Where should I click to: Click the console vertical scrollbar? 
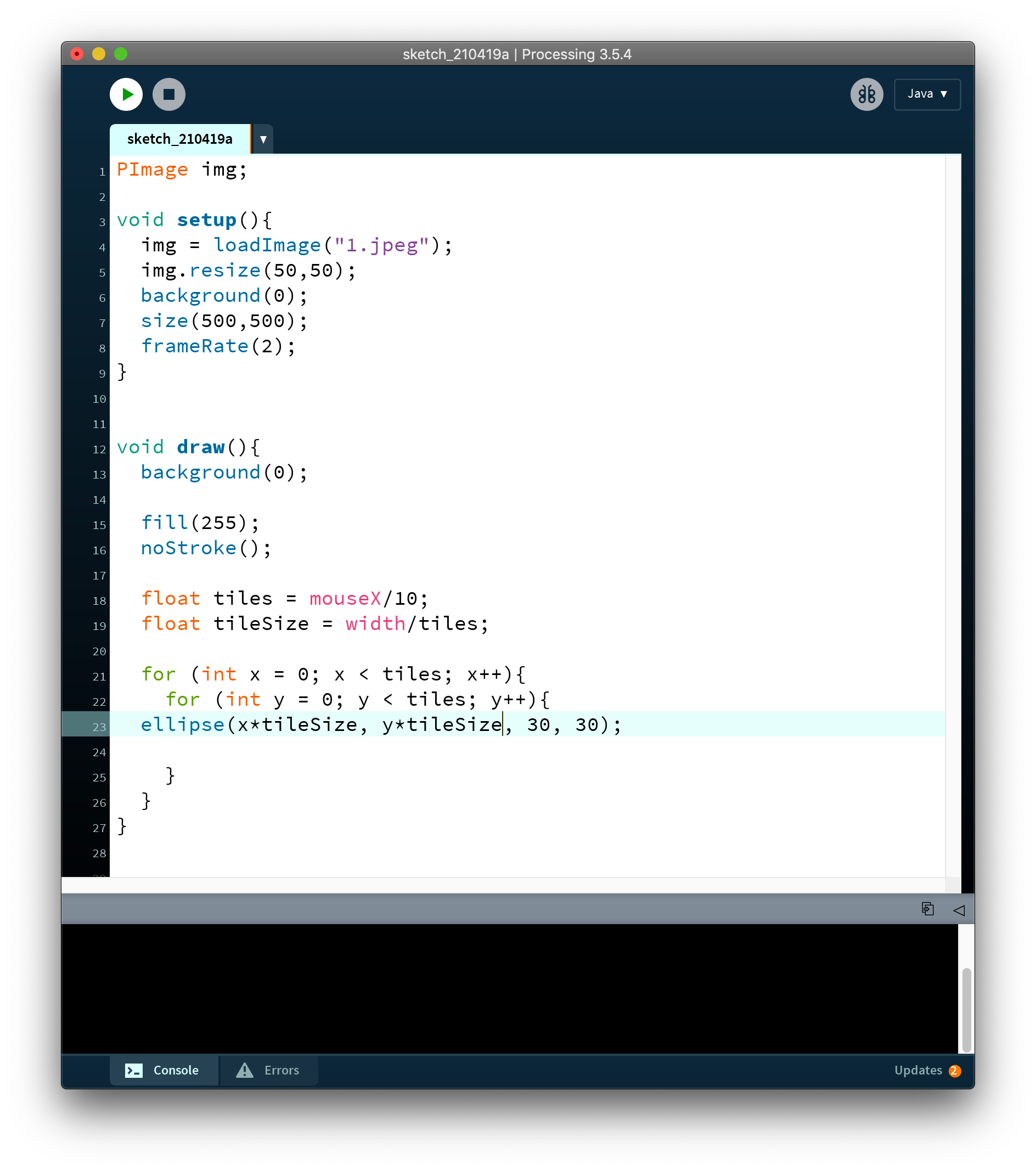966,1010
